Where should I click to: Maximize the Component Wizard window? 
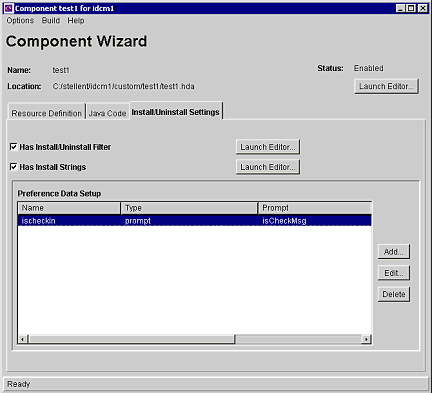pos(411,8)
